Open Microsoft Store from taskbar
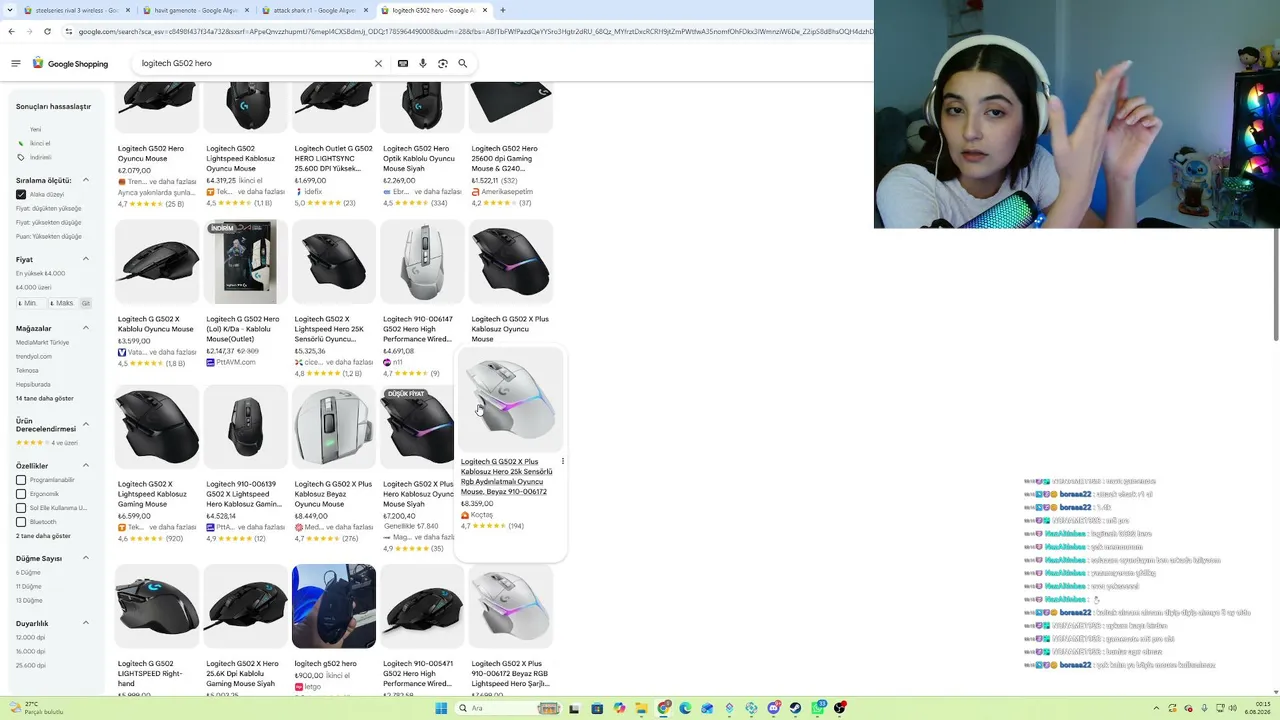 coord(597,708)
